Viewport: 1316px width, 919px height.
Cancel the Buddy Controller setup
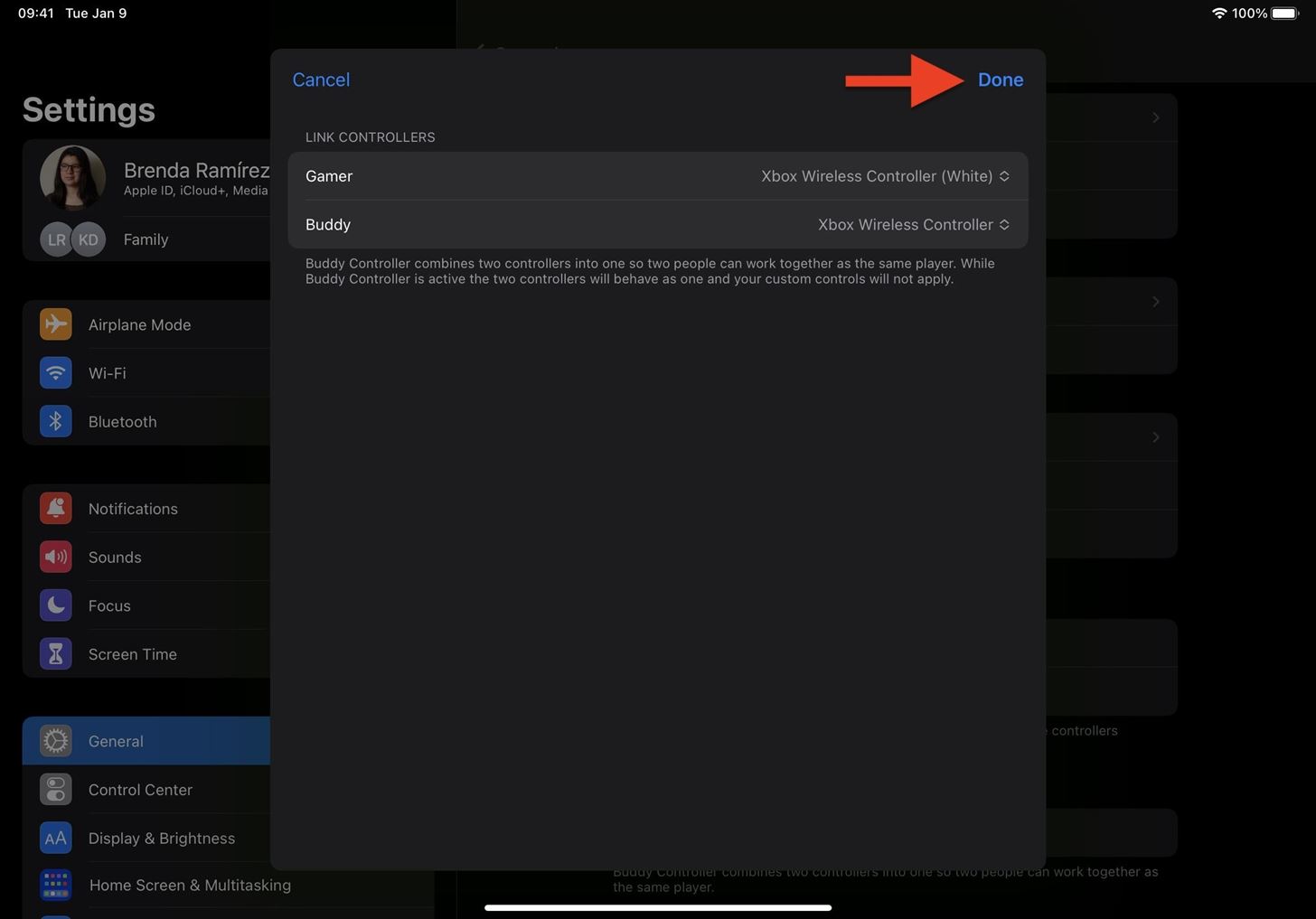coord(321,80)
